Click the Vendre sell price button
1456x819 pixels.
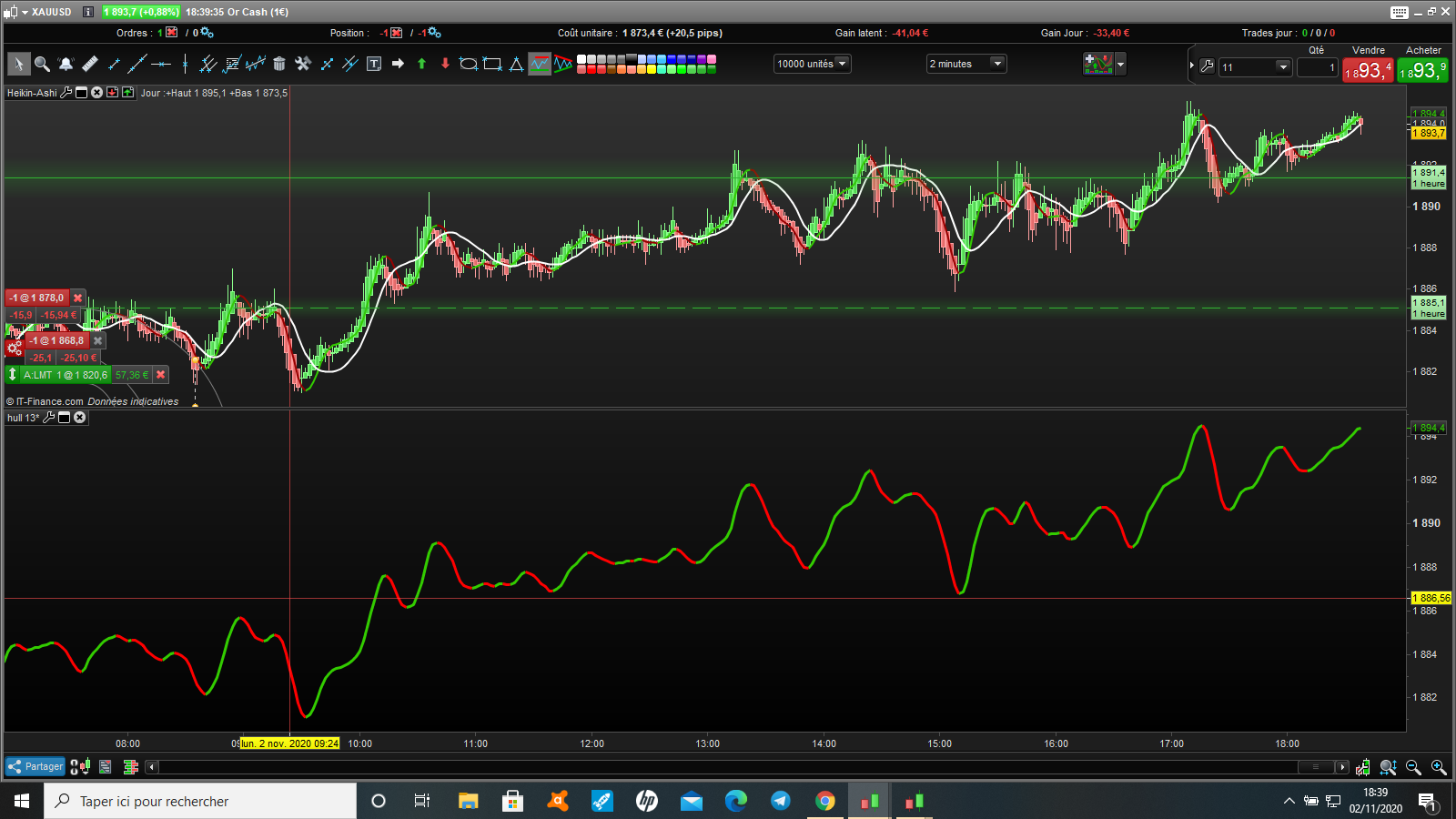coord(1368,70)
